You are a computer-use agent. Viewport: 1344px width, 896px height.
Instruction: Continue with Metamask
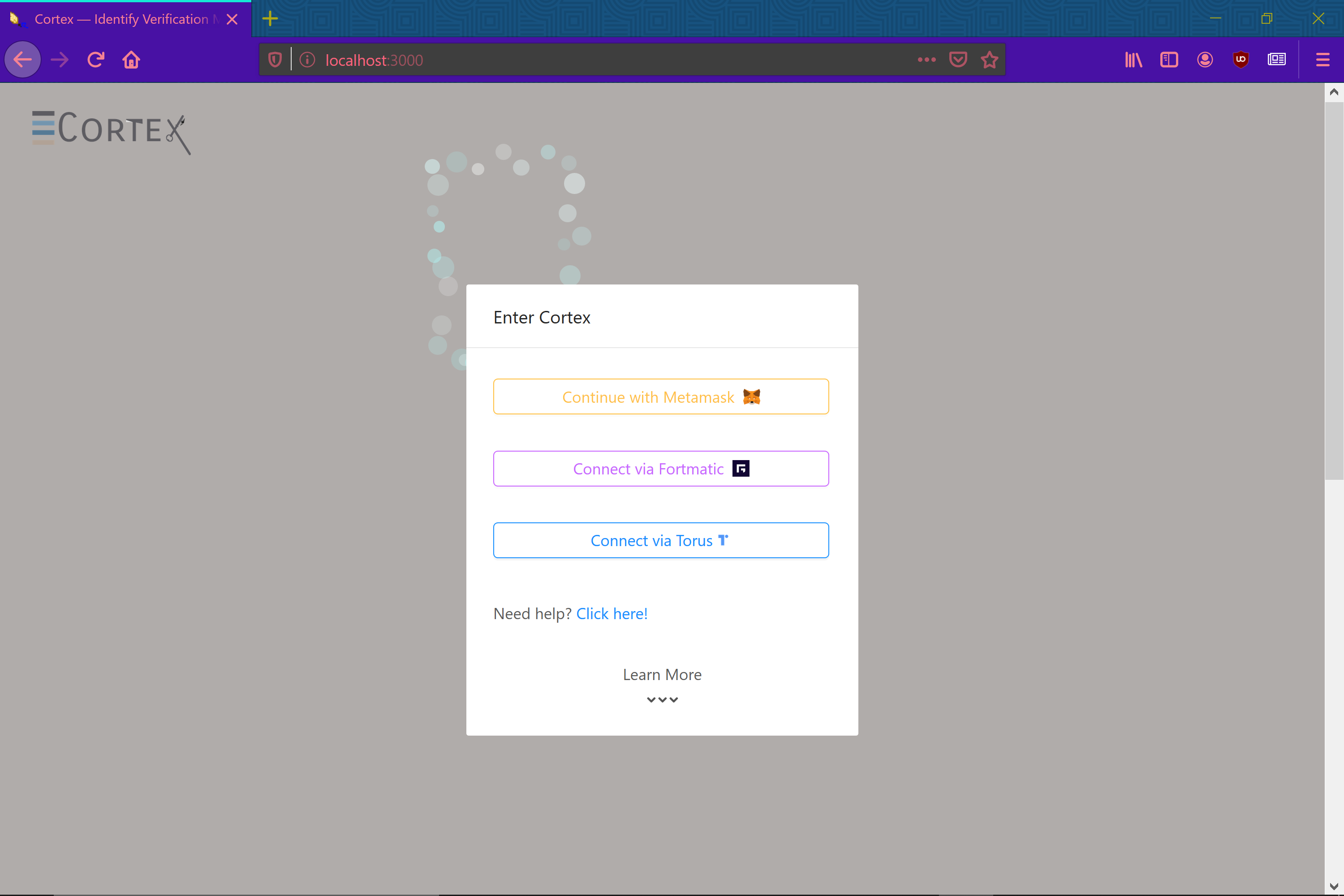coord(660,396)
